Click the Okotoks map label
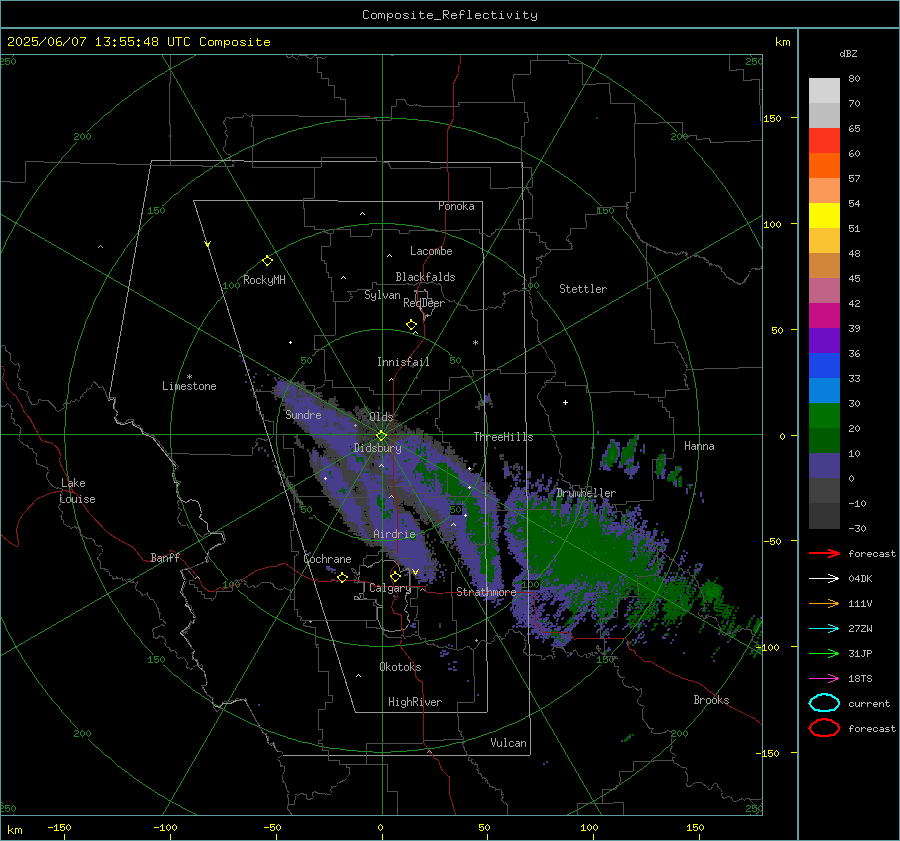 [400, 667]
